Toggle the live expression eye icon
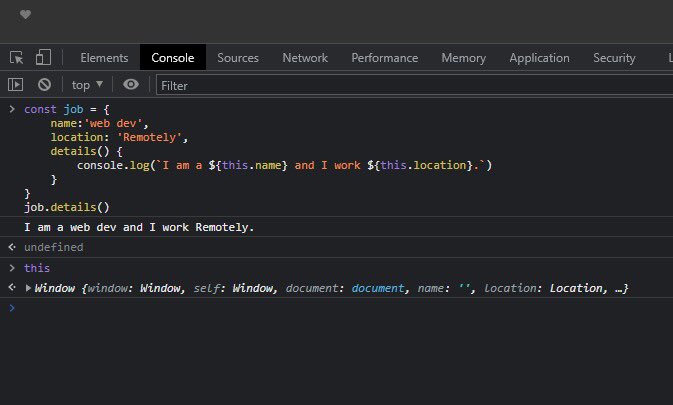673x405 pixels. [131, 85]
